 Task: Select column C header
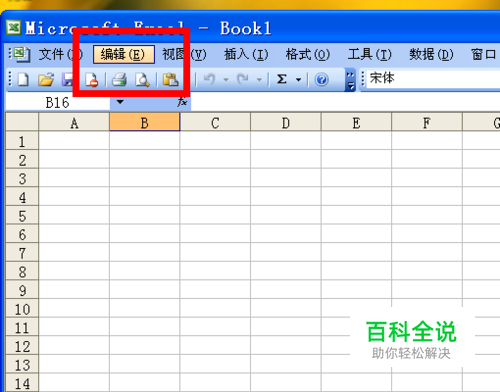click(x=215, y=122)
